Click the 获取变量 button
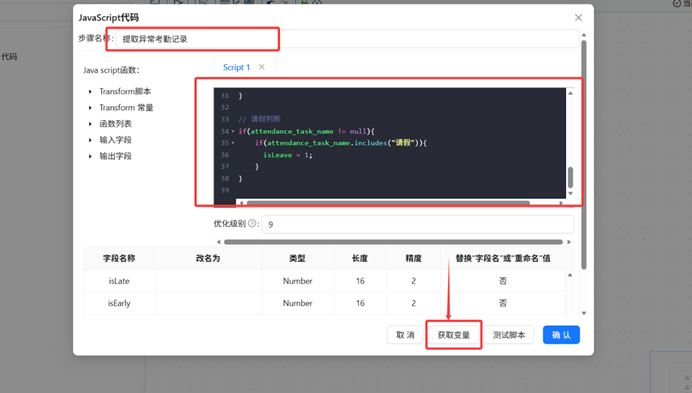This screenshot has width=692, height=393. [x=454, y=335]
